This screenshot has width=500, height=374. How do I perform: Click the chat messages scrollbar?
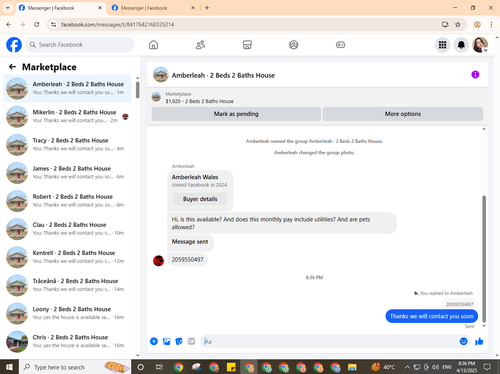pos(484,258)
